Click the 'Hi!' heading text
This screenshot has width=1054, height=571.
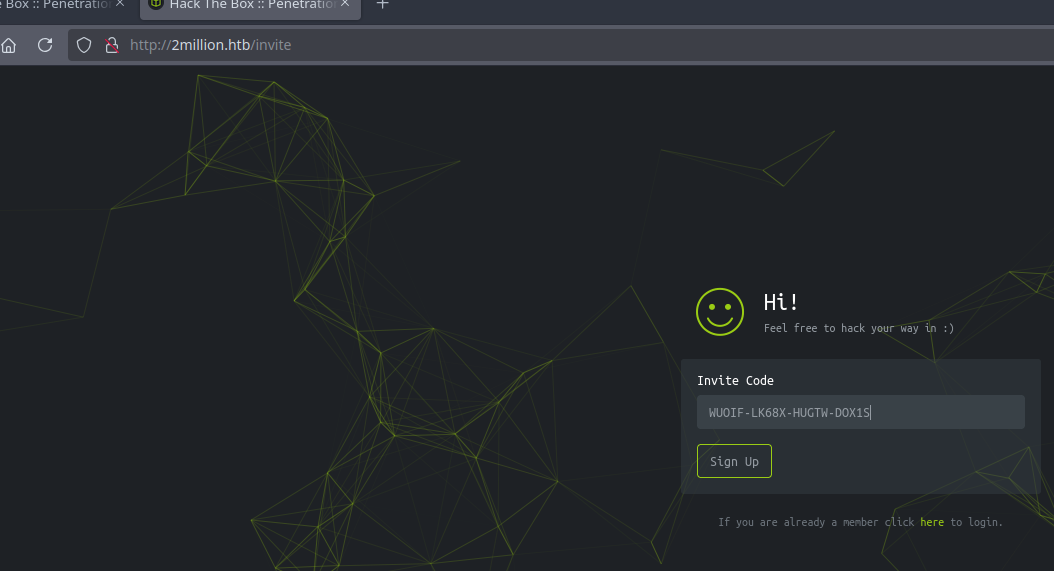pyautogui.click(x=781, y=302)
